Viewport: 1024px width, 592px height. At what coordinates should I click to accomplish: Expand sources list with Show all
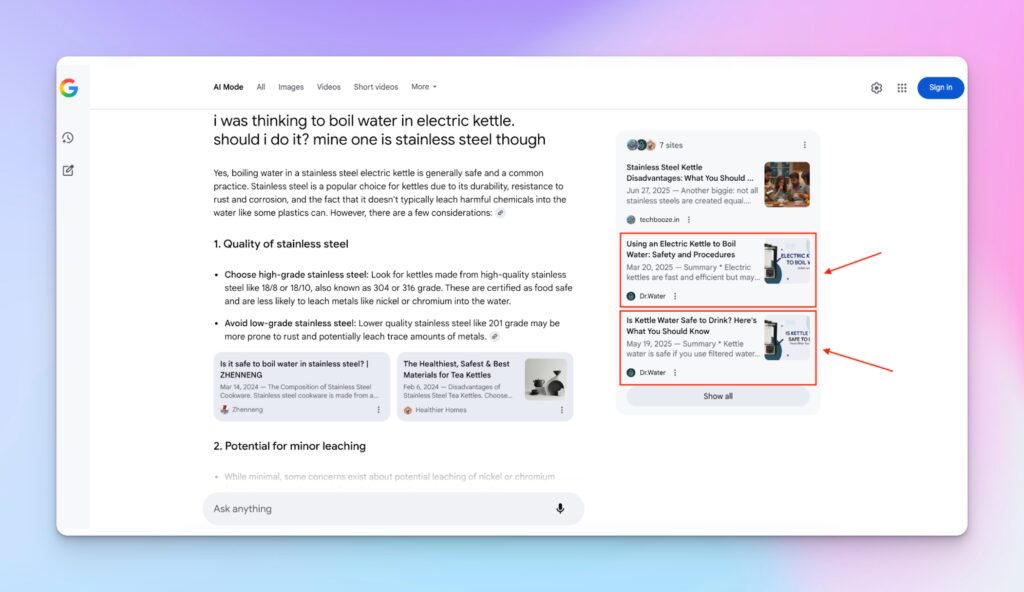(x=717, y=397)
